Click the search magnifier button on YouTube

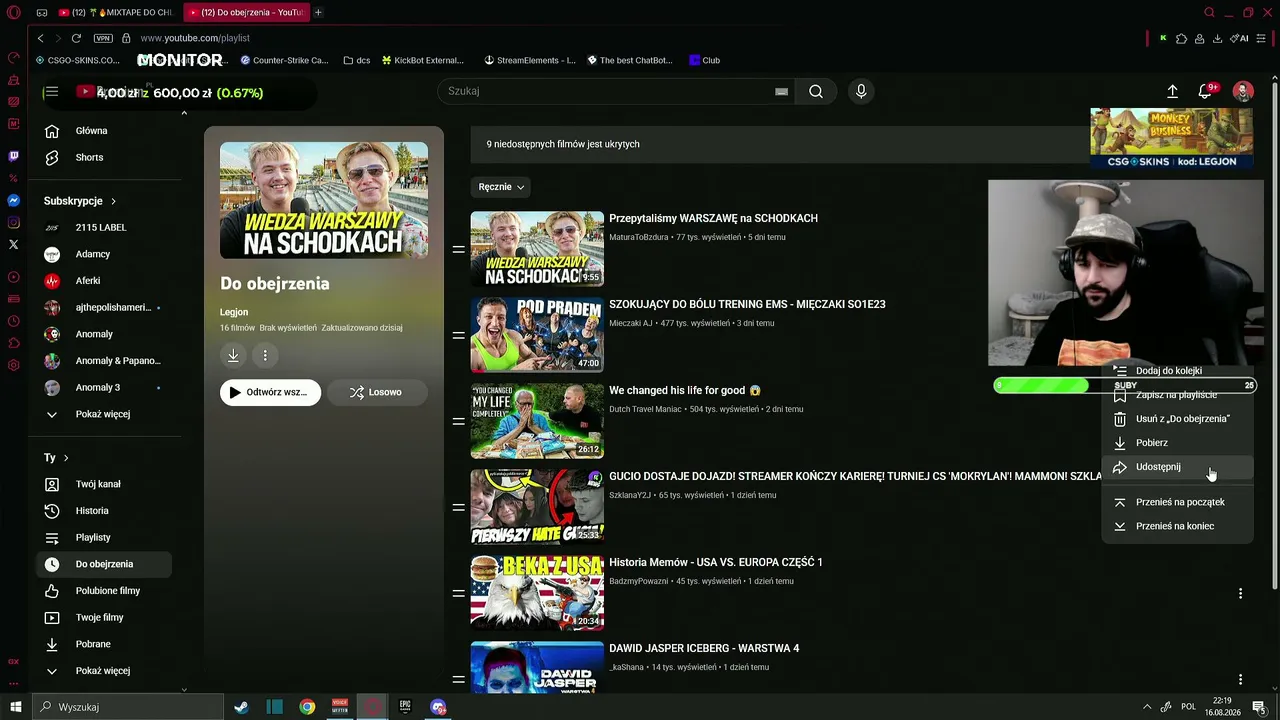(x=816, y=91)
